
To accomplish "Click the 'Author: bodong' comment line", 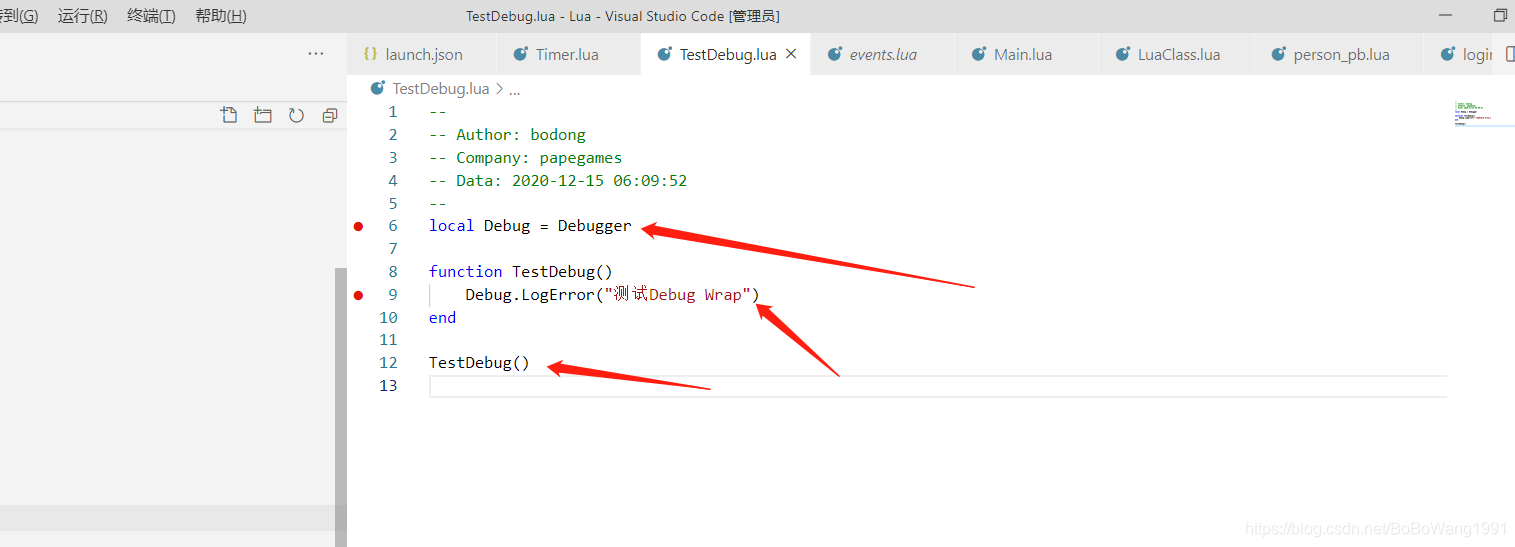I will point(507,134).
